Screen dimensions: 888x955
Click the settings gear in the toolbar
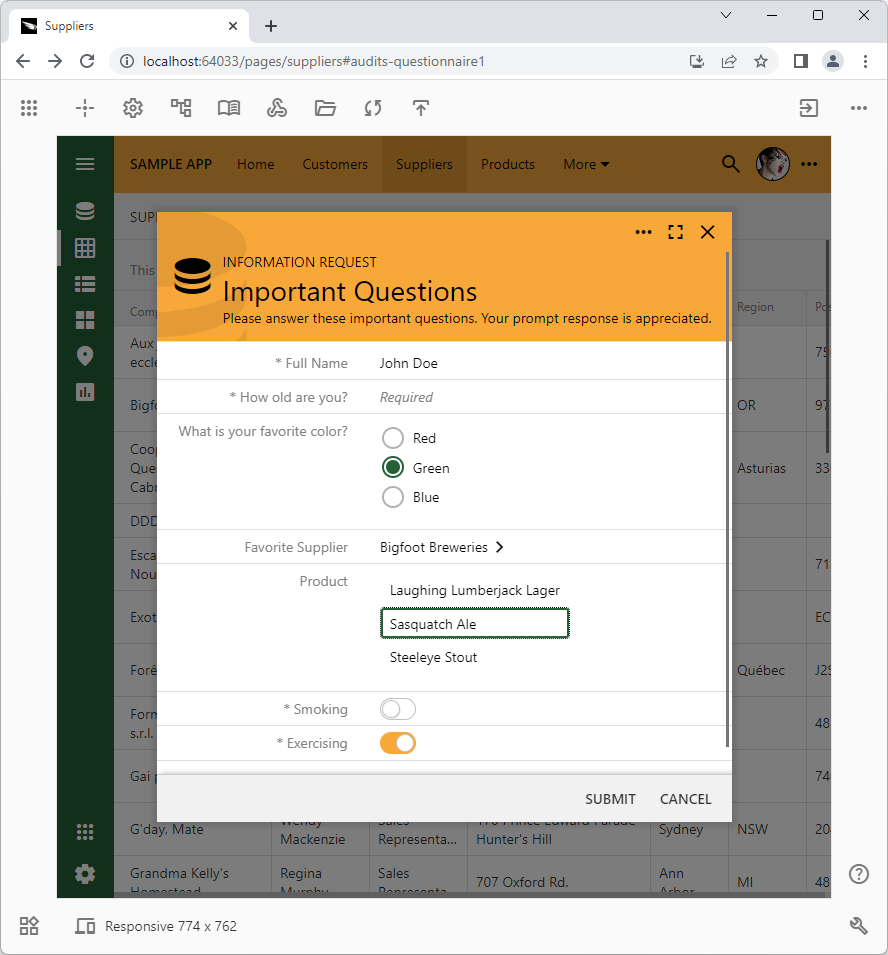coord(133,108)
